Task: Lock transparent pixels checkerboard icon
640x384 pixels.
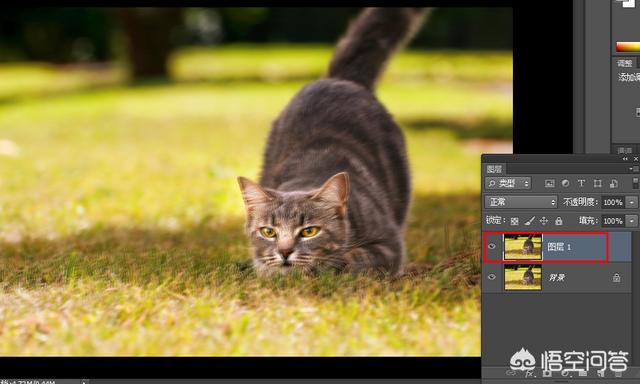Action: [515, 221]
